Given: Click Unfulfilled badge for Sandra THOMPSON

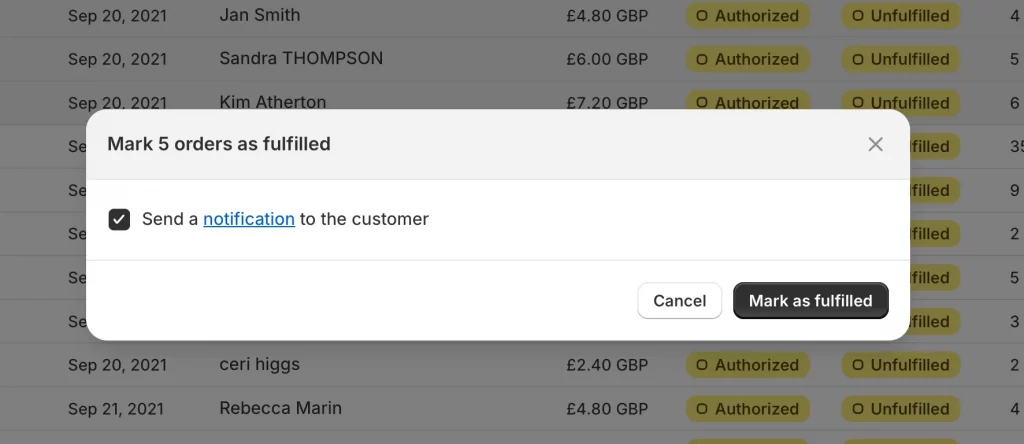Looking at the screenshot, I should point(901,59).
